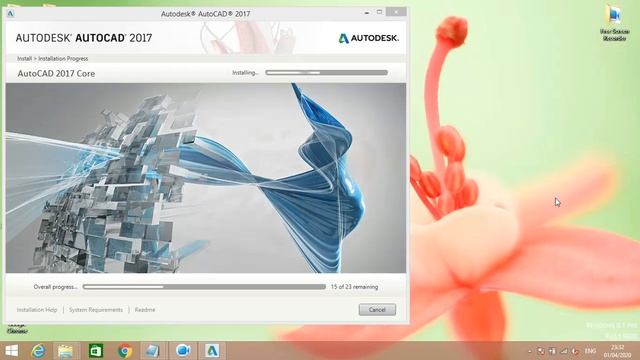This screenshot has height=360, width=640.
Task: Click the ENG language indicator
Action: coord(590,351)
